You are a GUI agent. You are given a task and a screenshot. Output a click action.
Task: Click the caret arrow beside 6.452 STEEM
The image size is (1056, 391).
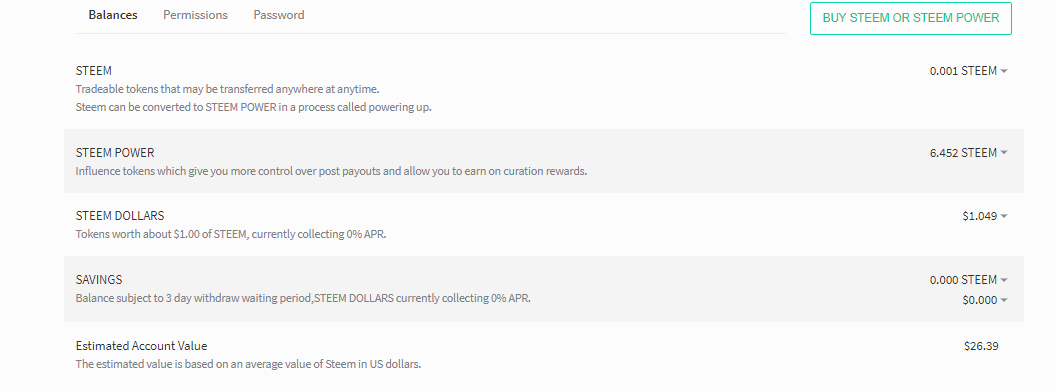click(1004, 153)
